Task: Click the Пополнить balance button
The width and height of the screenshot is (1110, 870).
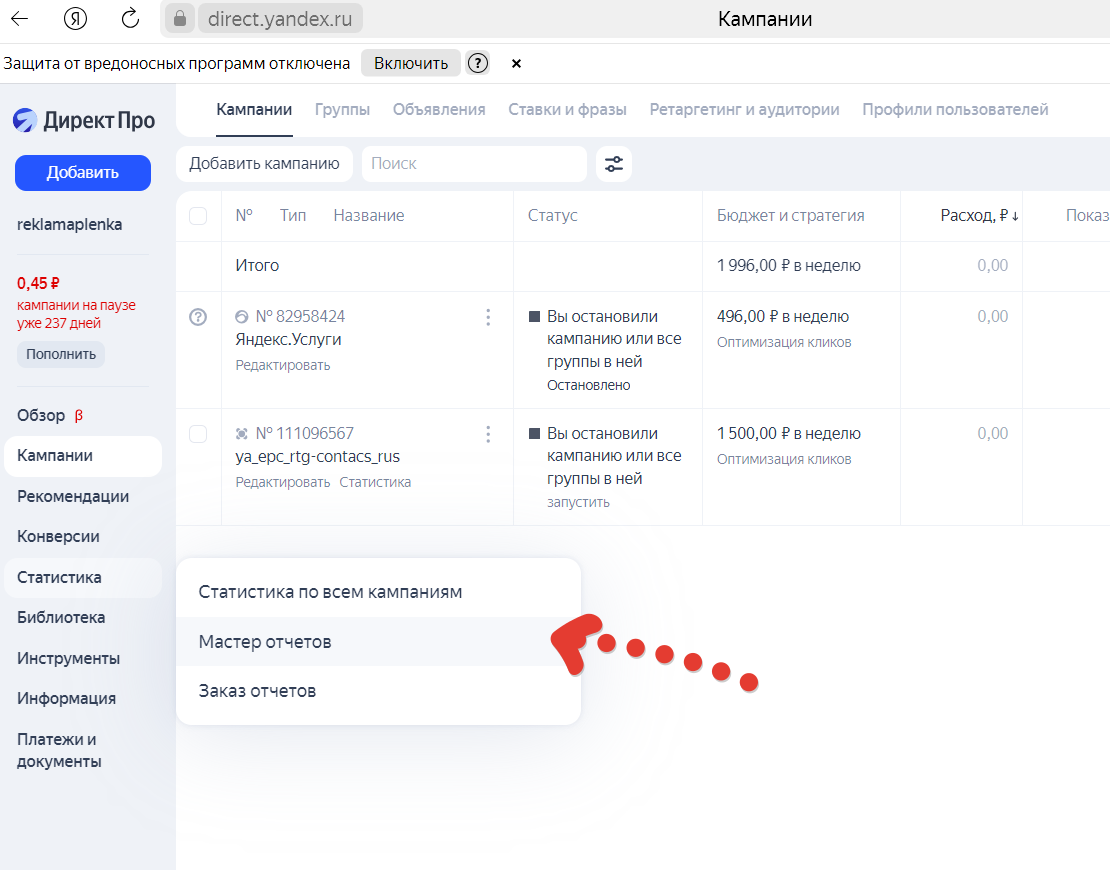Action: pyautogui.click(x=61, y=355)
